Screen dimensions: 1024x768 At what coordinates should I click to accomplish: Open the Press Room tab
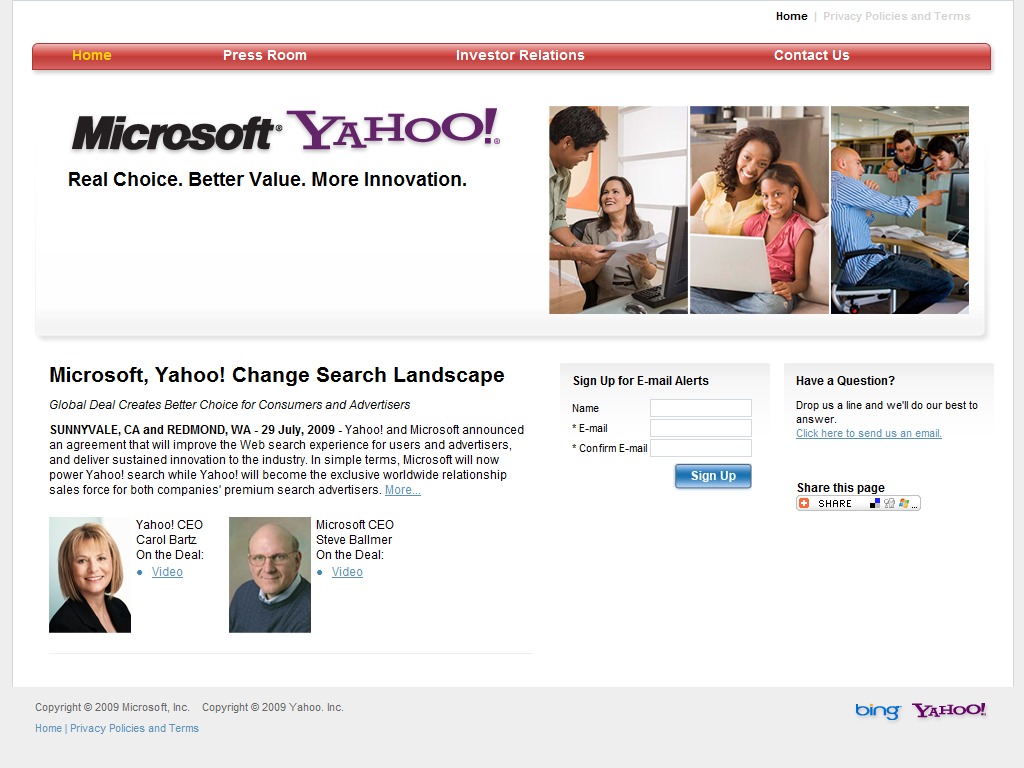tap(264, 56)
